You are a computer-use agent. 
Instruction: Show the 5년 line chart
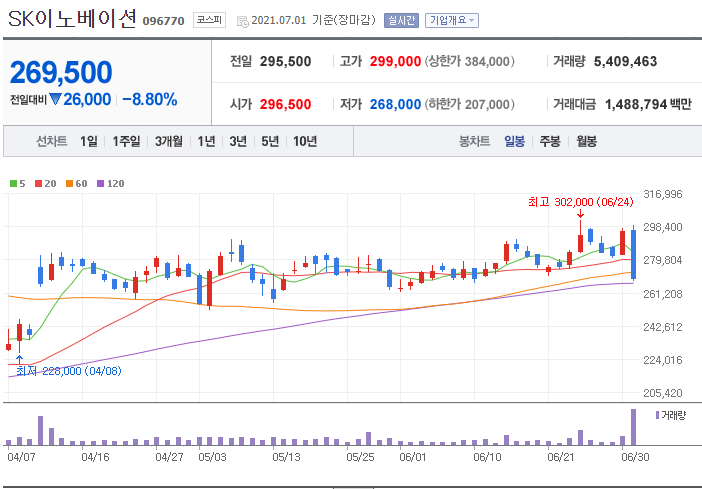tap(270, 142)
